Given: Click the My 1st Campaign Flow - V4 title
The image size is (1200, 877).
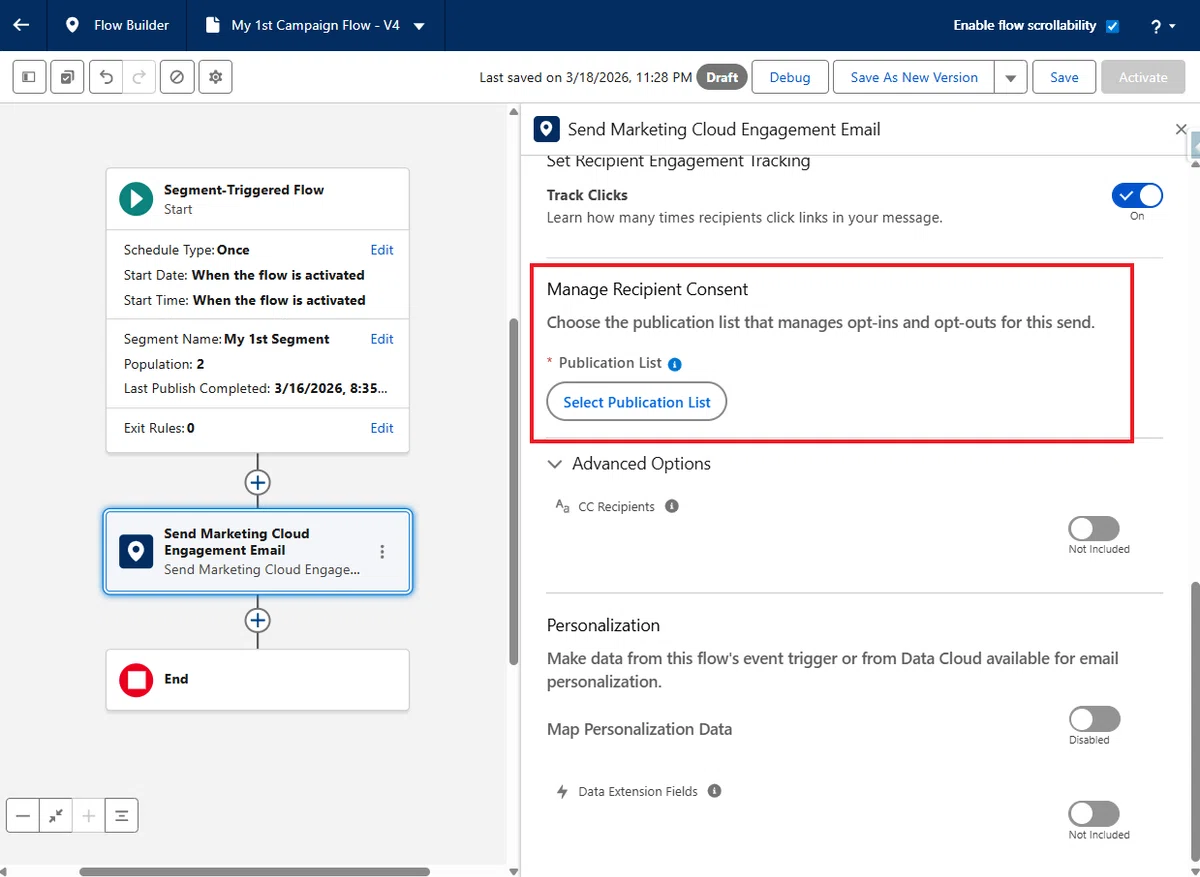Looking at the screenshot, I should pos(316,25).
